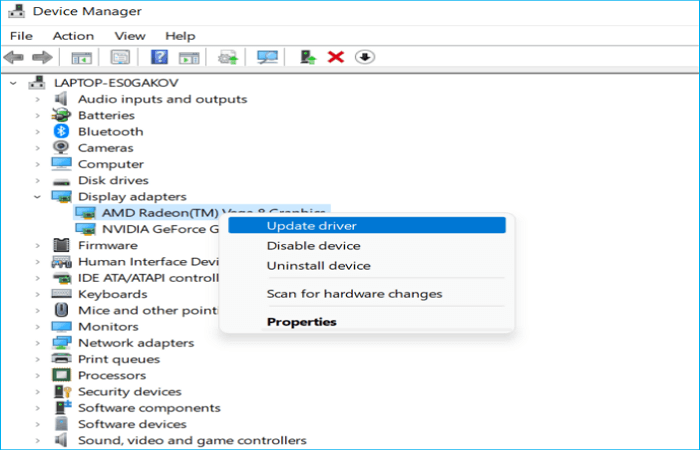Click Scan for hardware changes monitor icon

click(267, 57)
